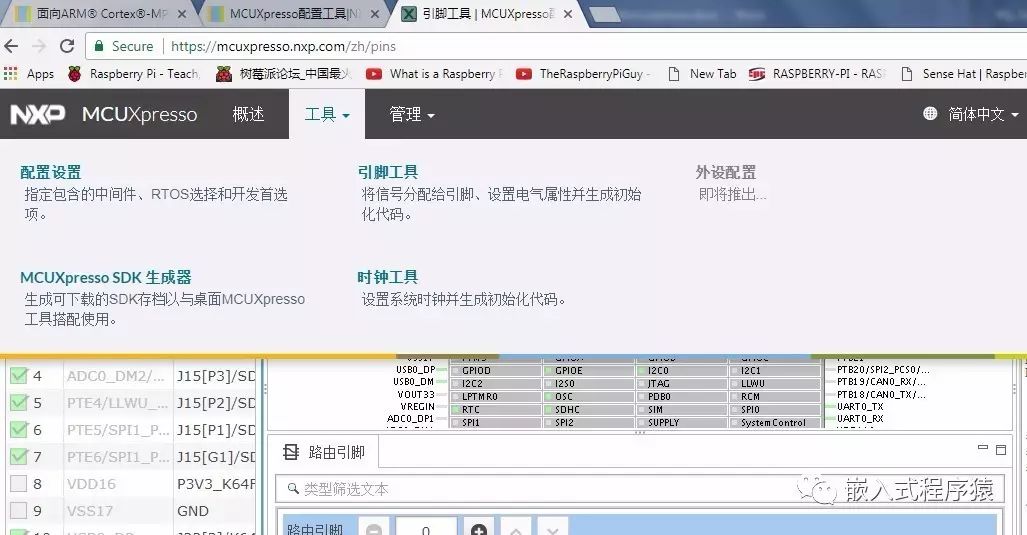Open the Sense Hat bookmark

(963, 74)
